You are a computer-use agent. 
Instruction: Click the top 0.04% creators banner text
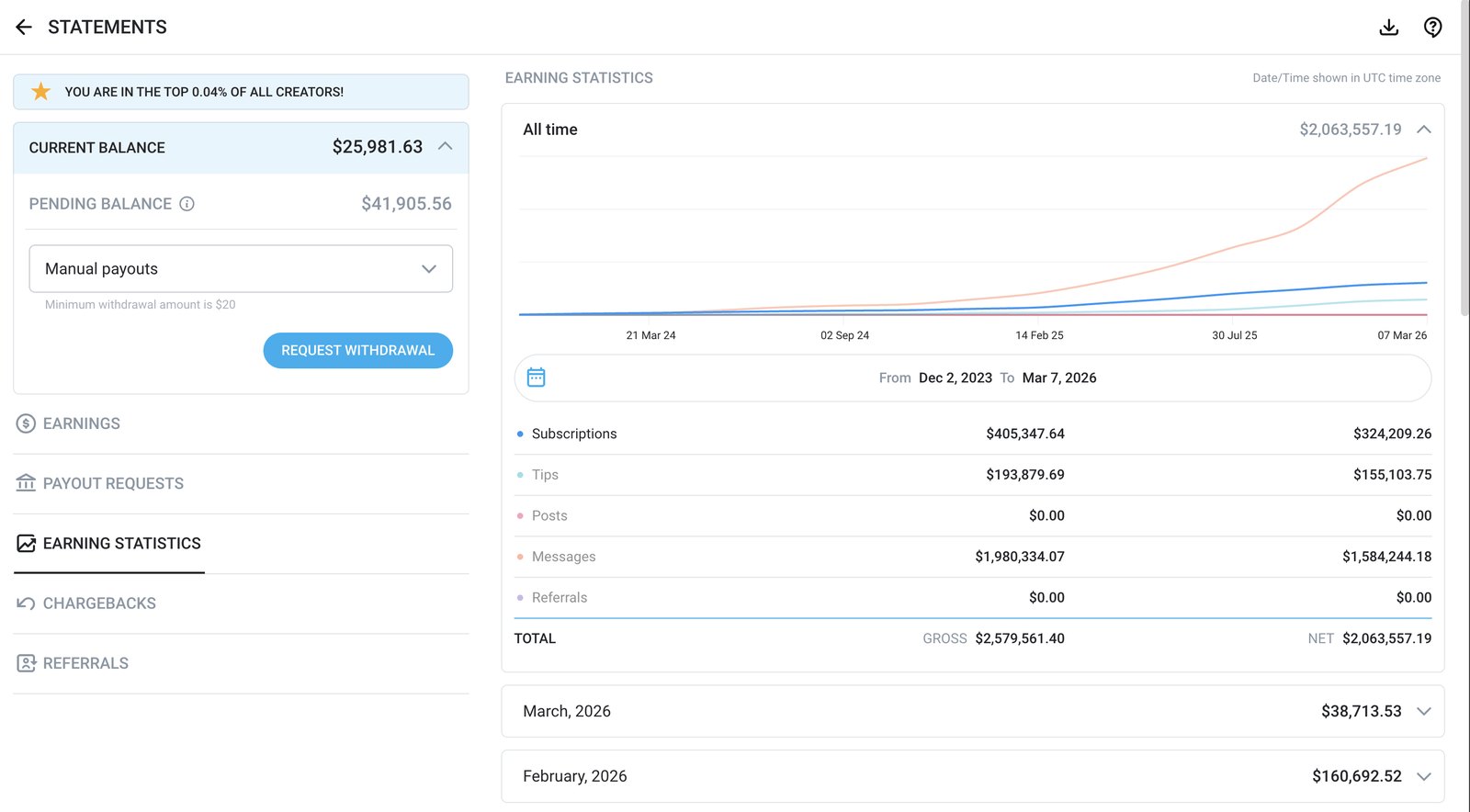click(204, 92)
